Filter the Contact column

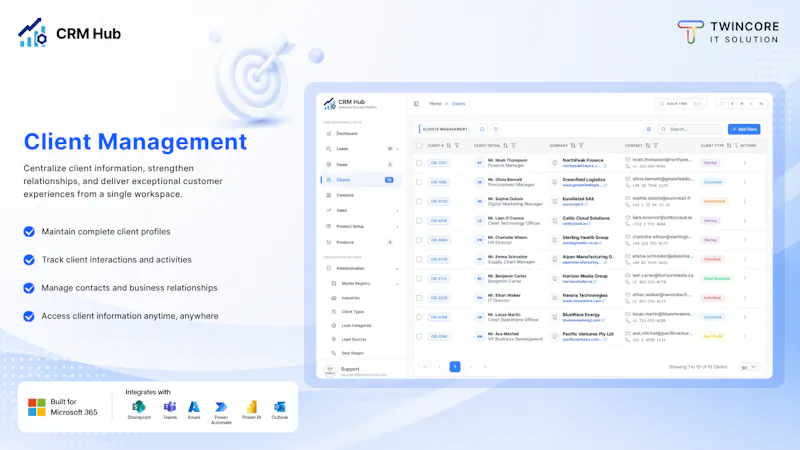[x=656, y=145]
